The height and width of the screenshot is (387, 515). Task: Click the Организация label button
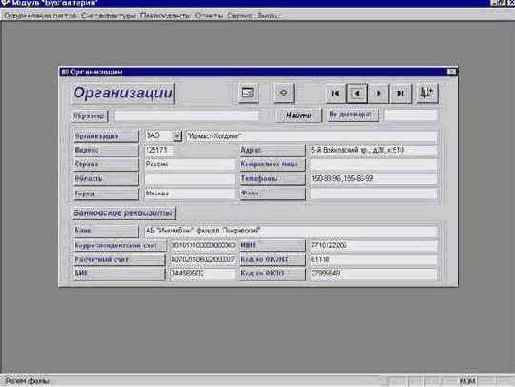point(105,136)
